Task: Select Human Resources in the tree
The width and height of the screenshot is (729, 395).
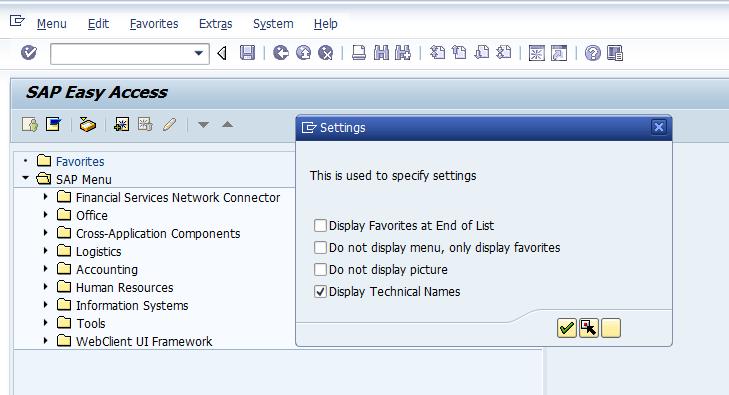Action: (x=125, y=288)
